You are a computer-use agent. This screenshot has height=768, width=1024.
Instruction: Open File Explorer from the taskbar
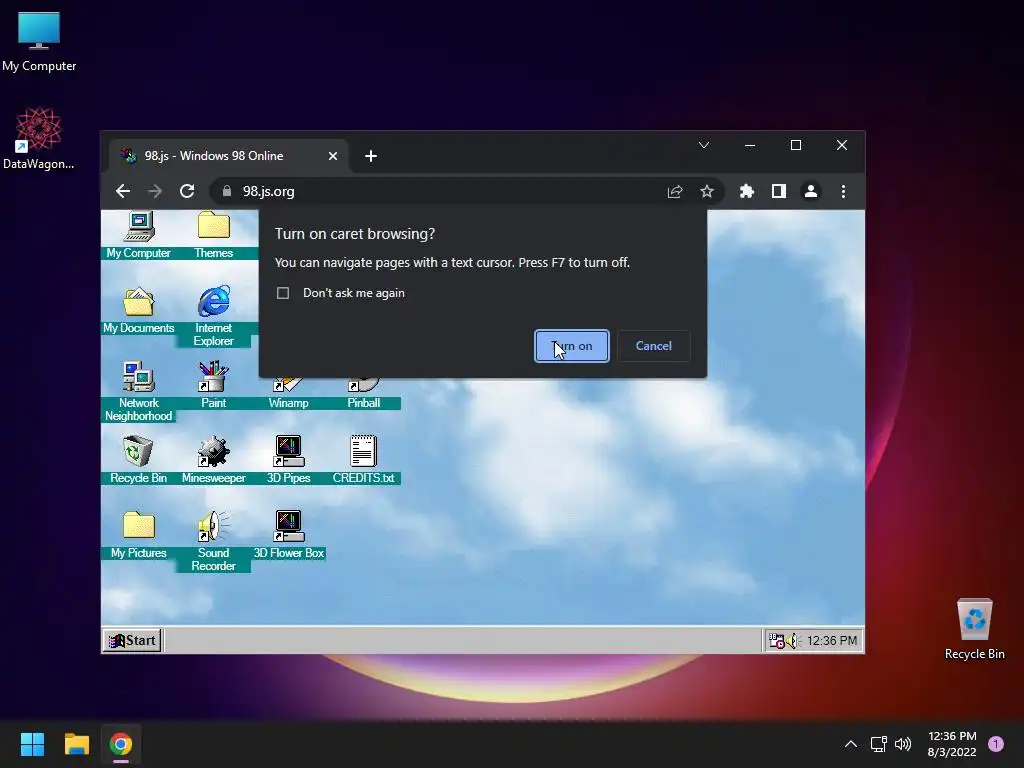(76, 744)
